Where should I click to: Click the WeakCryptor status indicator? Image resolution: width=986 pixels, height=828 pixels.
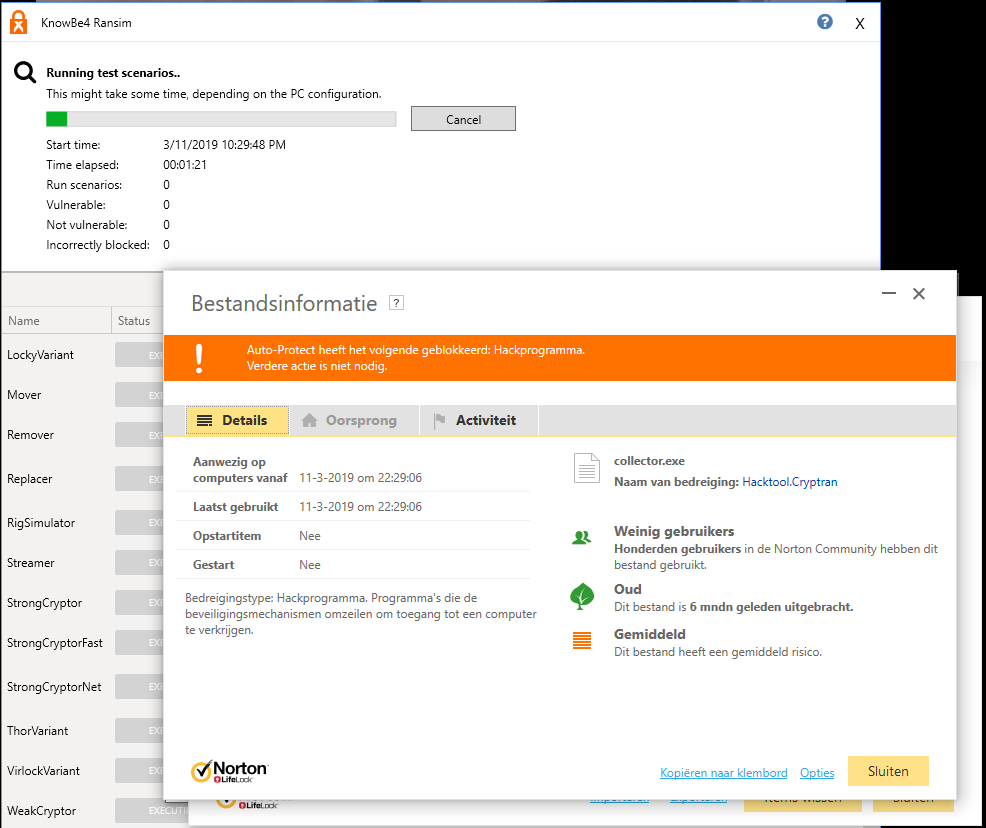click(152, 810)
